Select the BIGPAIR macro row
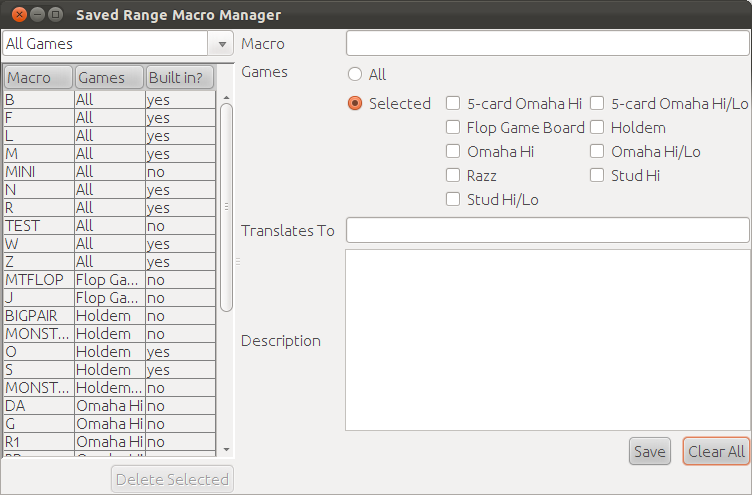Screen dimensions: 752x495 110,316
